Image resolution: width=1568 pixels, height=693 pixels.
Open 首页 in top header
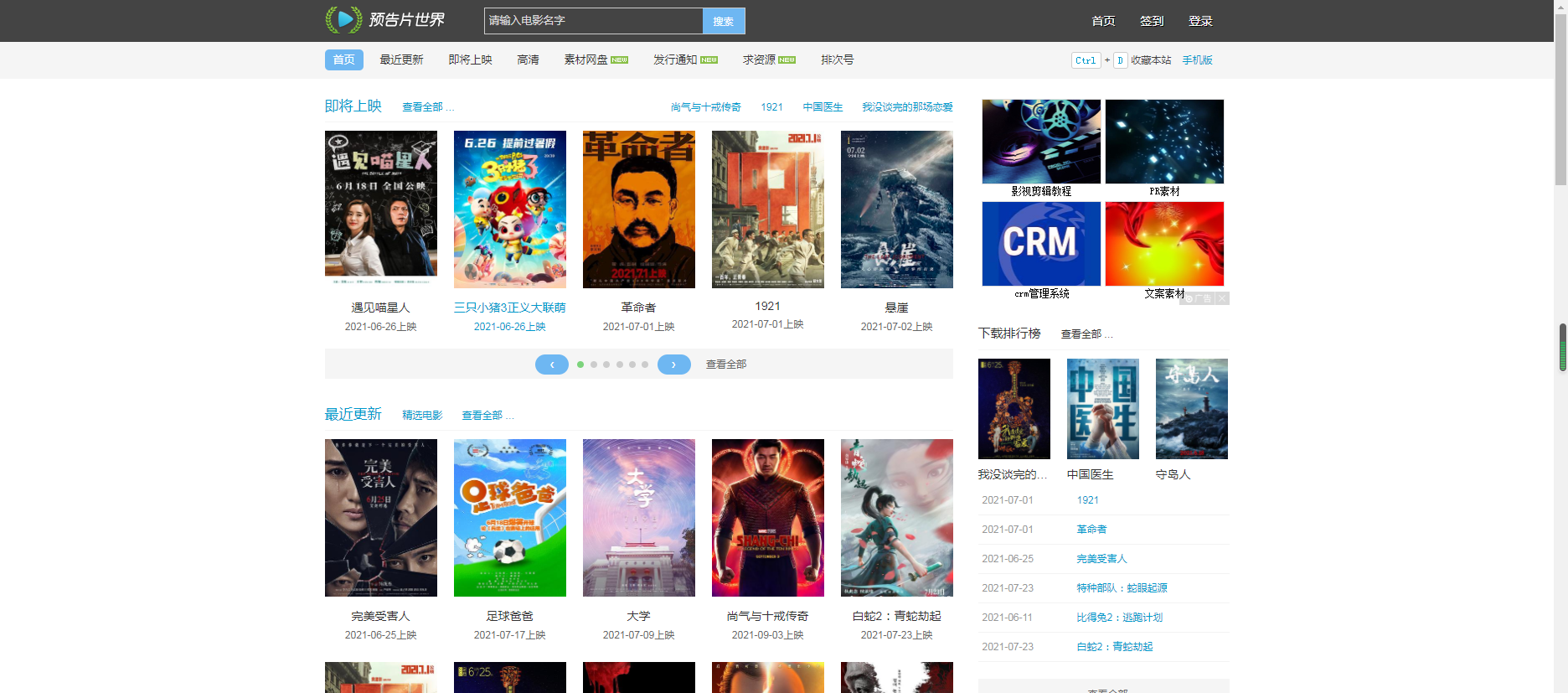coord(1103,21)
